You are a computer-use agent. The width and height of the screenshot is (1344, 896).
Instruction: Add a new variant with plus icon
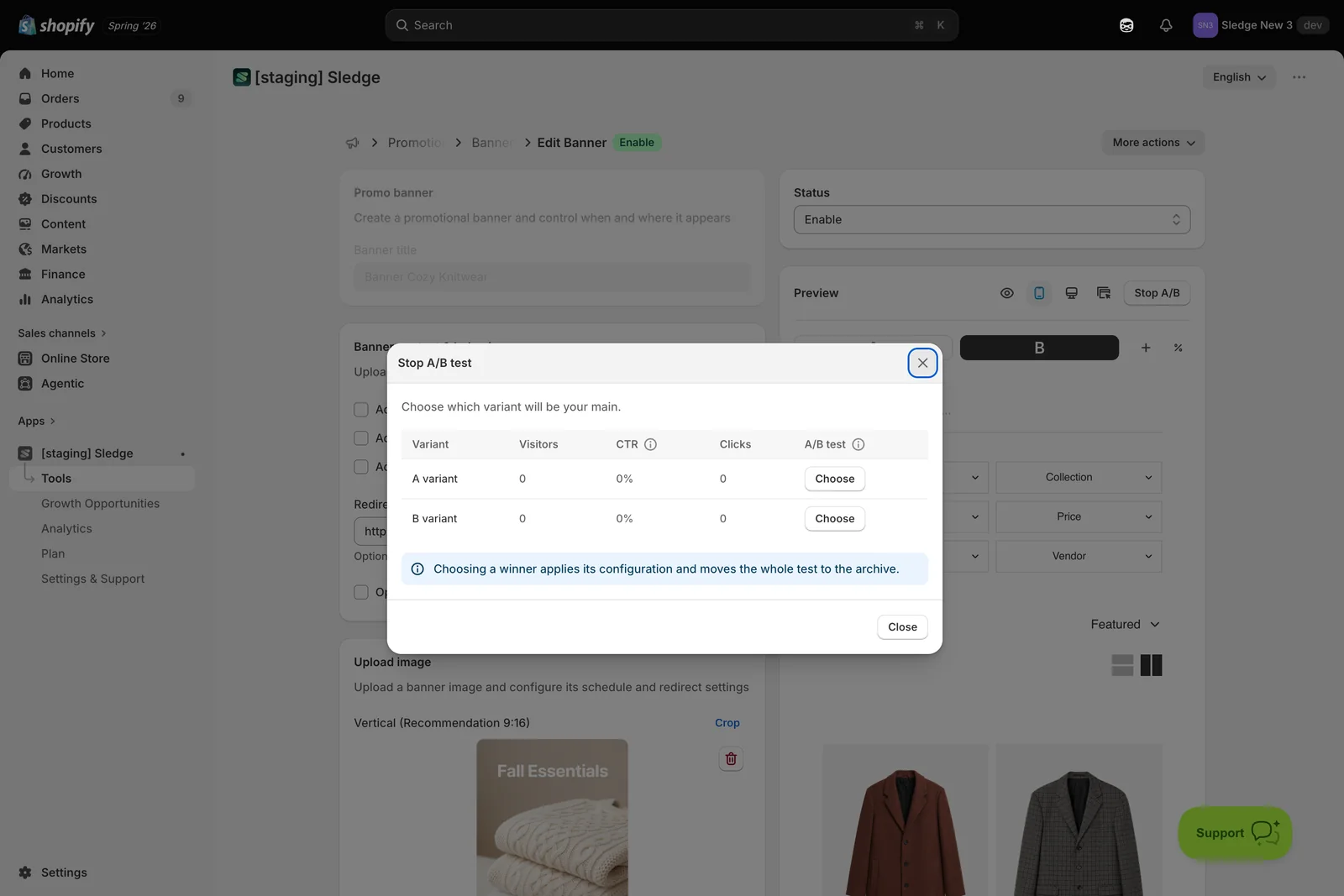1146,348
